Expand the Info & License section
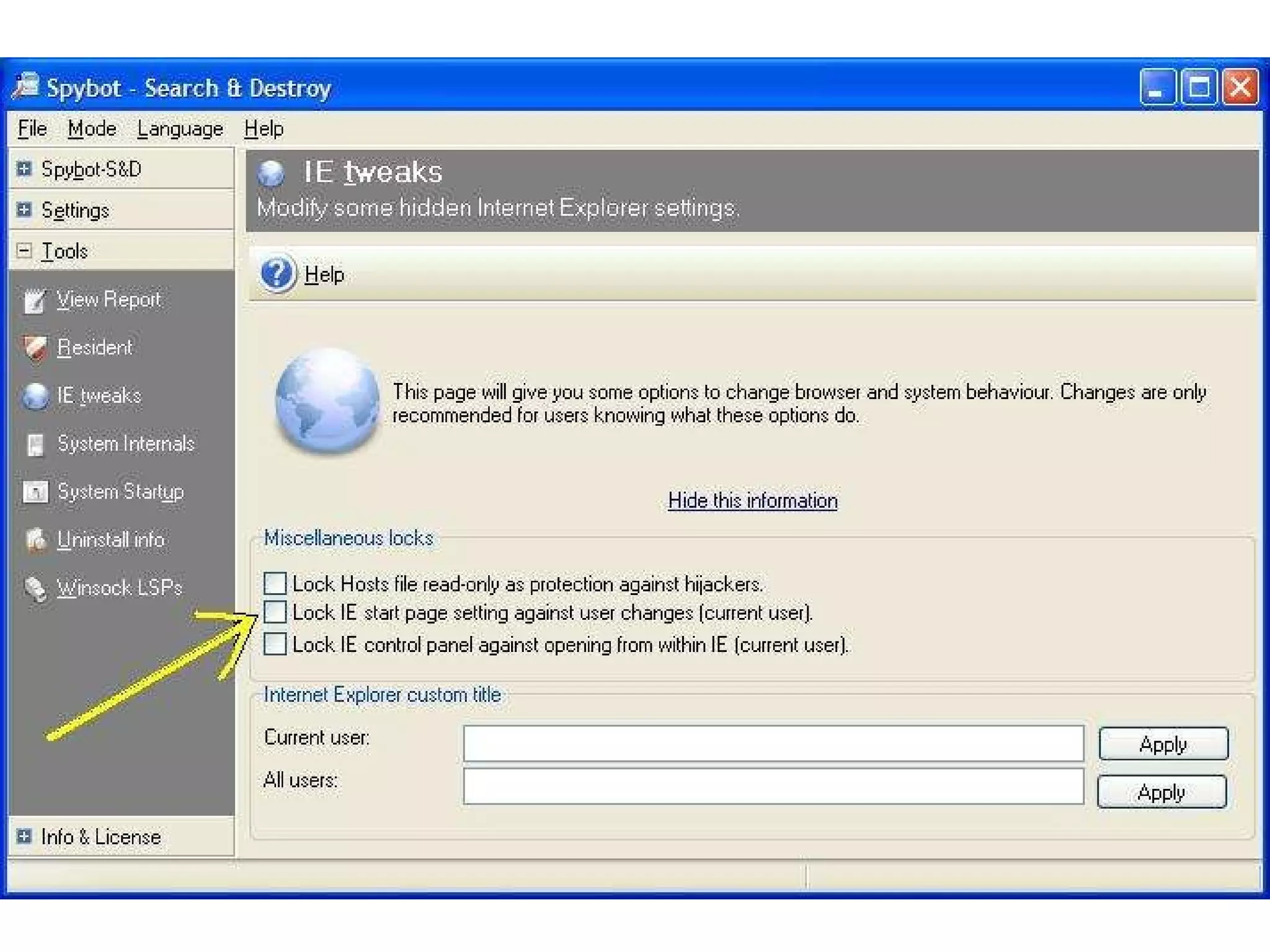Image resolution: width=1270 pixels, height=952 pixels. (x=24, y=837)
